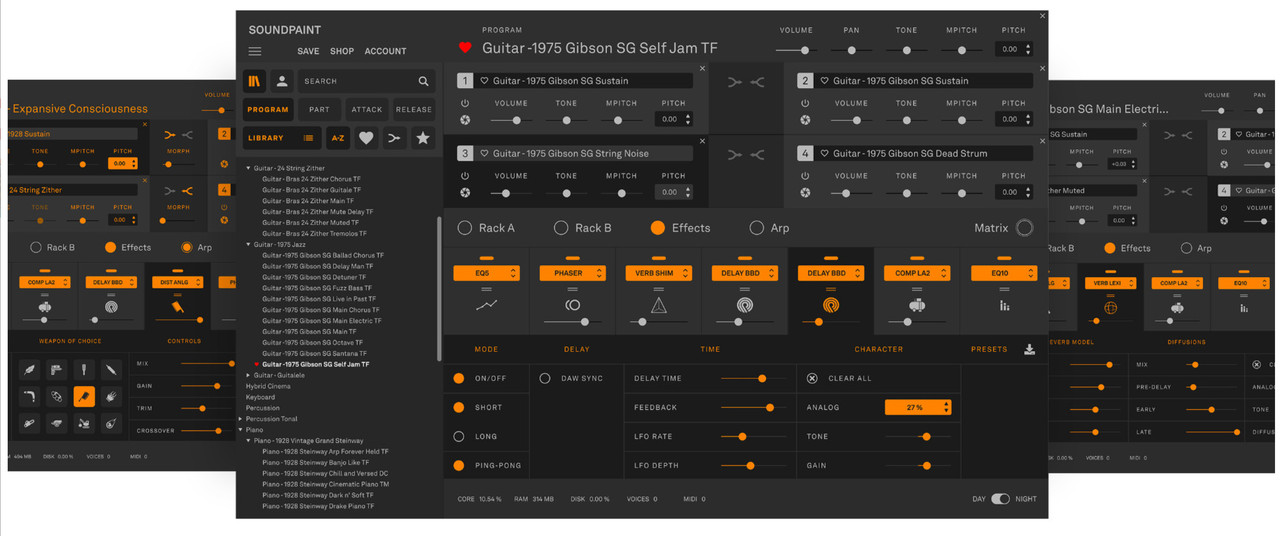The width and height of the screenshot is (1280, 536).
Task: Open the COMP LA2 effect dropdown
Action: pos(918,273)
